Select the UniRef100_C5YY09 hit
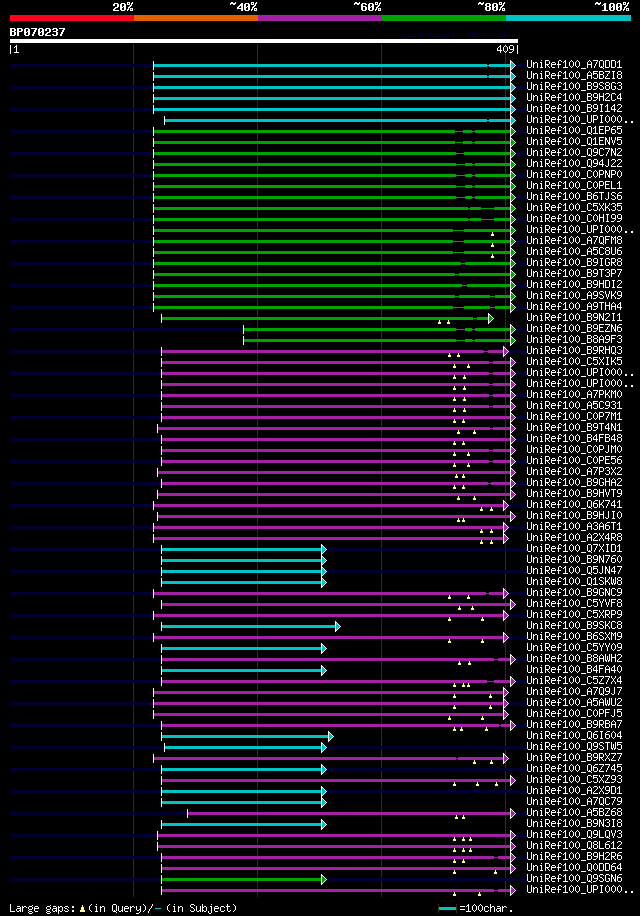Screen dimensions: 640x916 [x=574, y=648]
